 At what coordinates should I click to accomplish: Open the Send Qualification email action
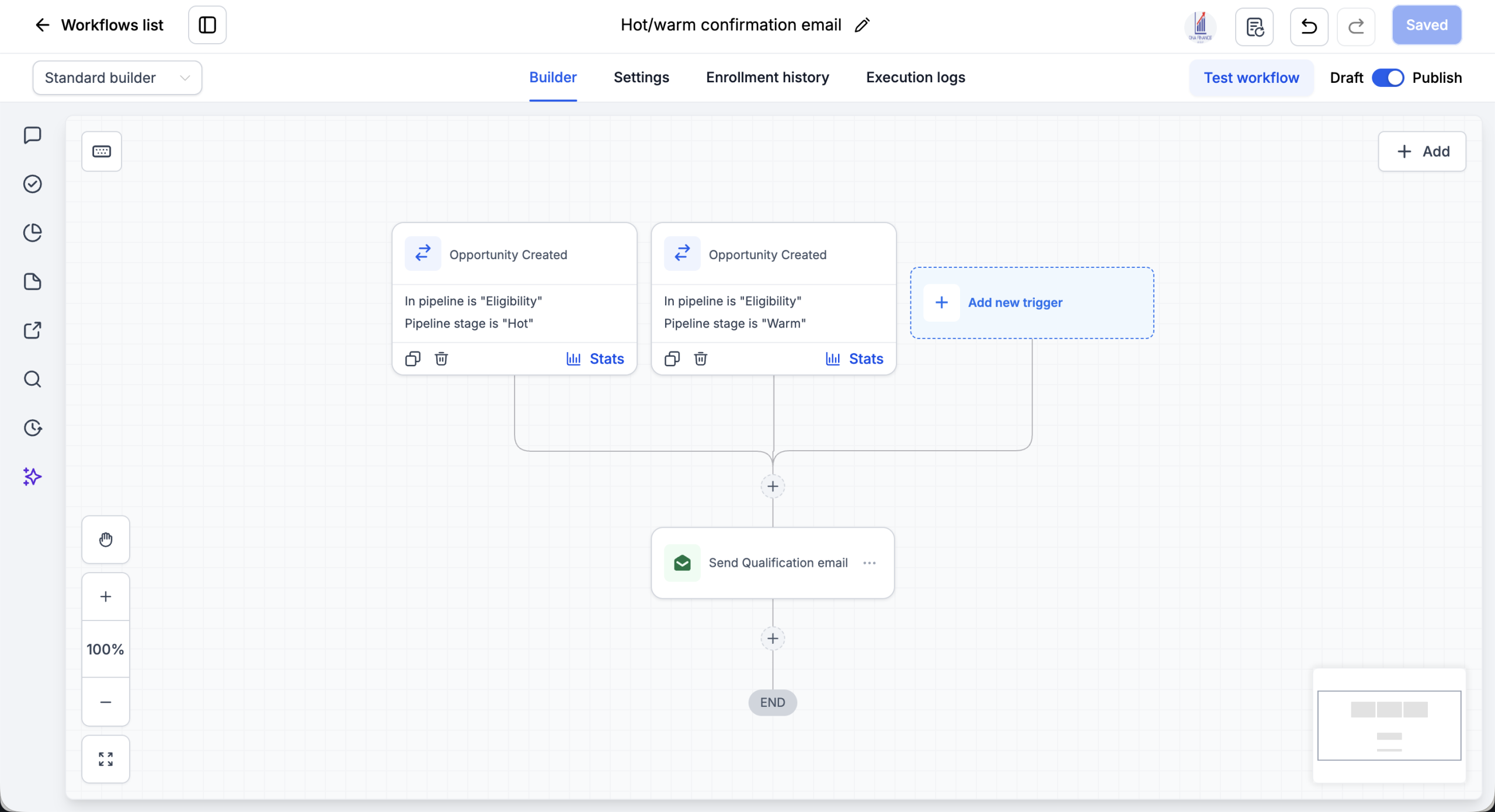pyautogui.click(x=773, y=563)
